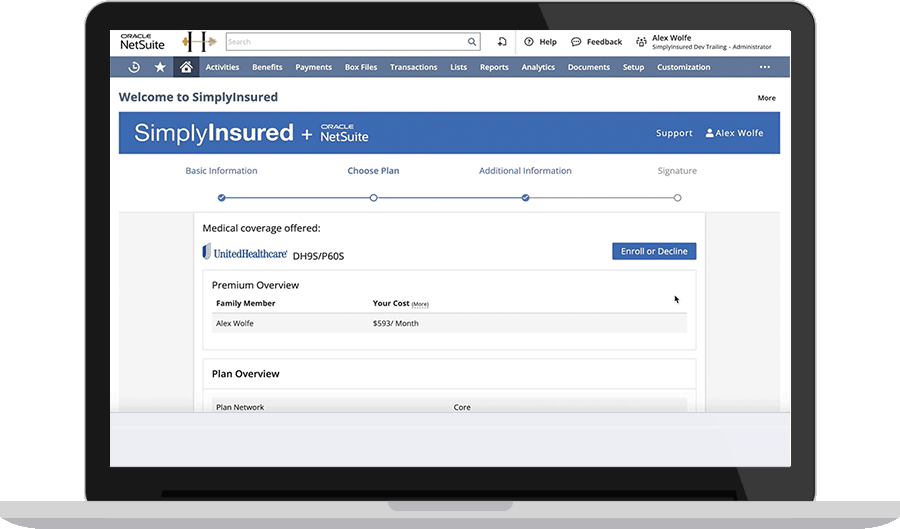Click the Basic Information progress circle
This screenshot has height=529, width=900.
click(x=222, y=198)
